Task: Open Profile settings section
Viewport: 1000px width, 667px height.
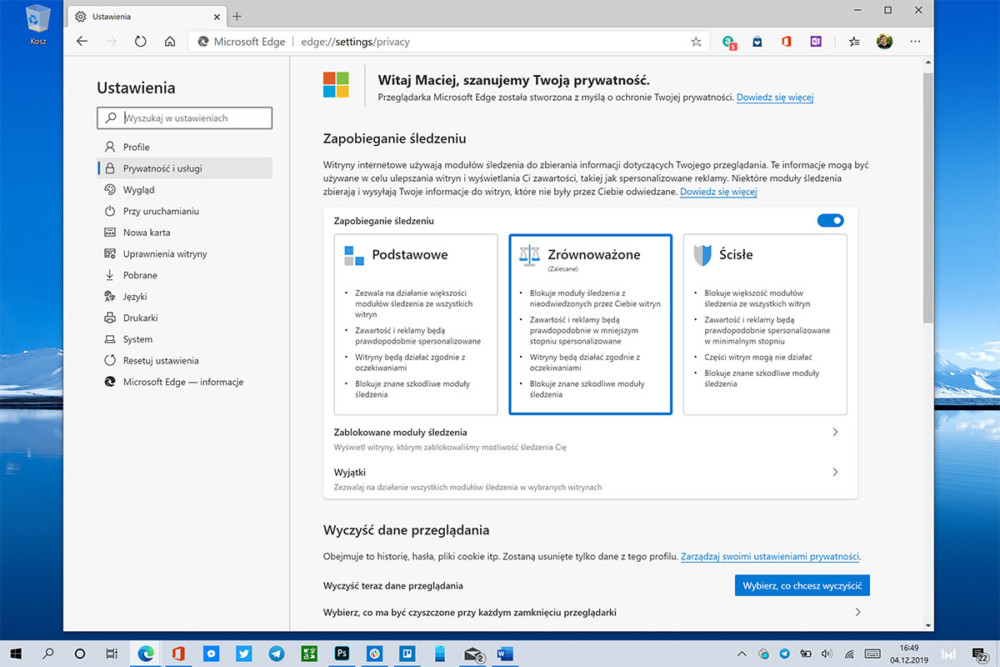Action: [185, 147]
